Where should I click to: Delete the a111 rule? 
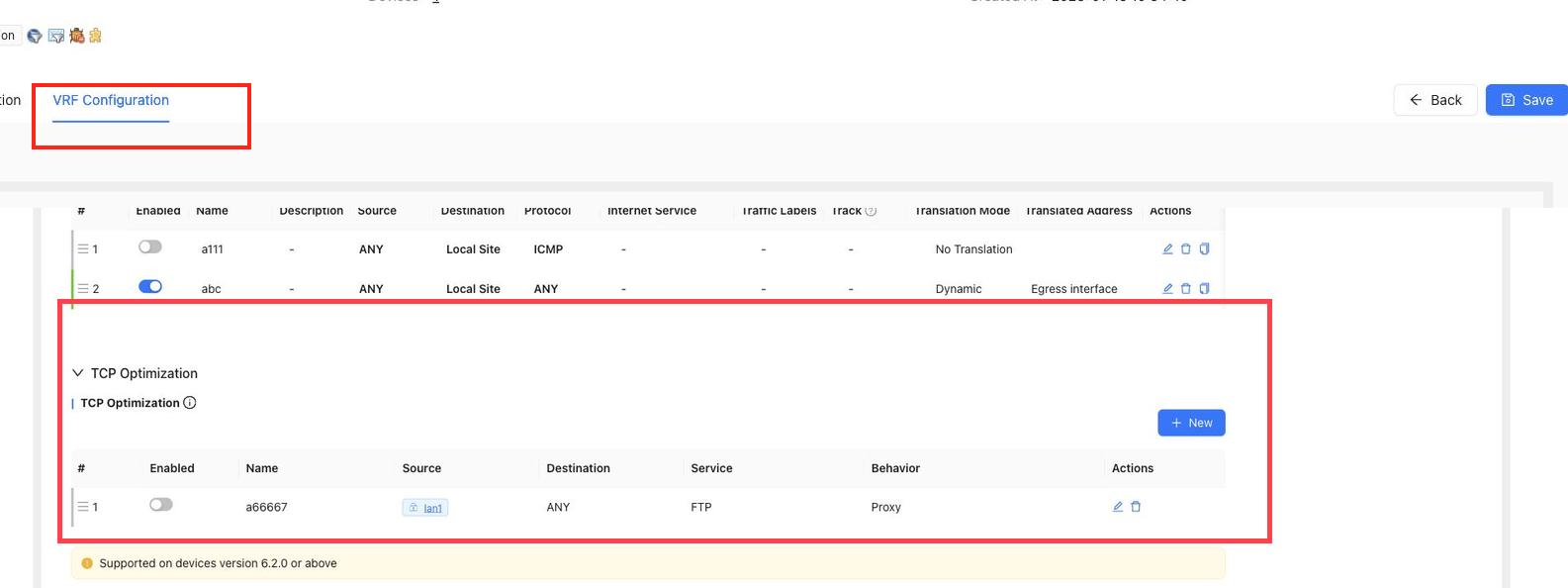click(x=1186, y=249)
